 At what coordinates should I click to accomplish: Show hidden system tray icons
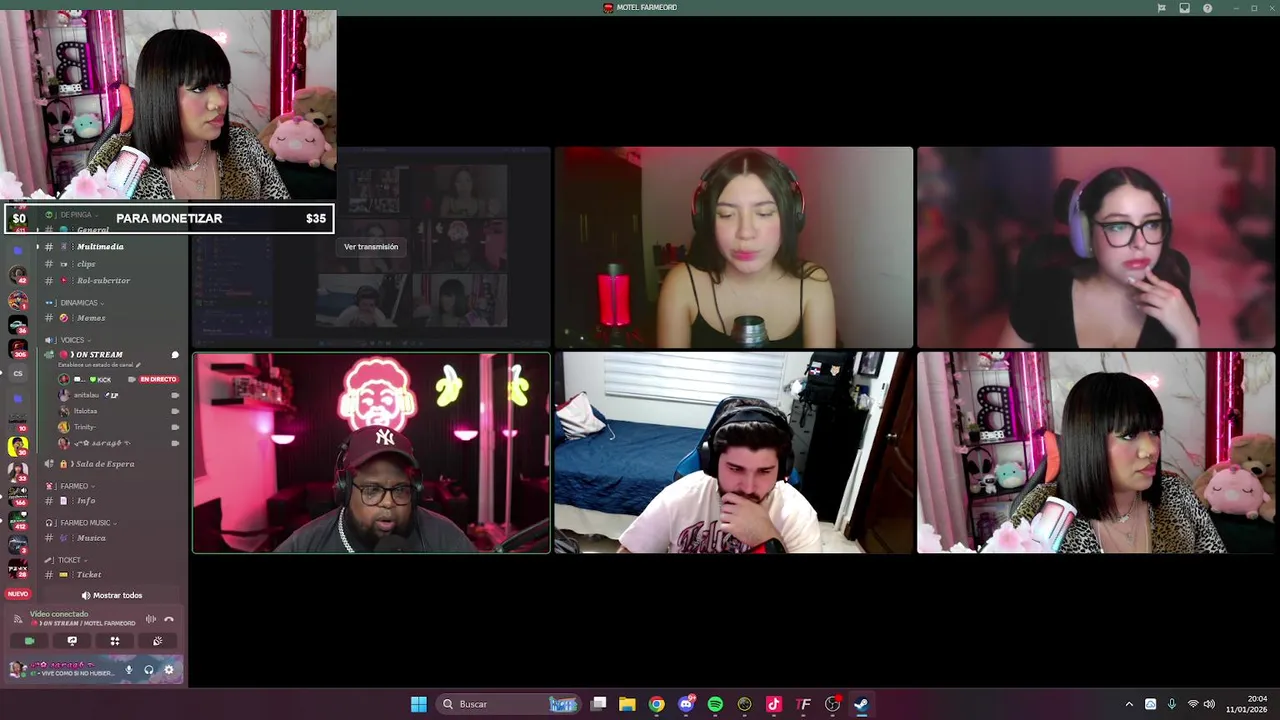point(1129,704)
